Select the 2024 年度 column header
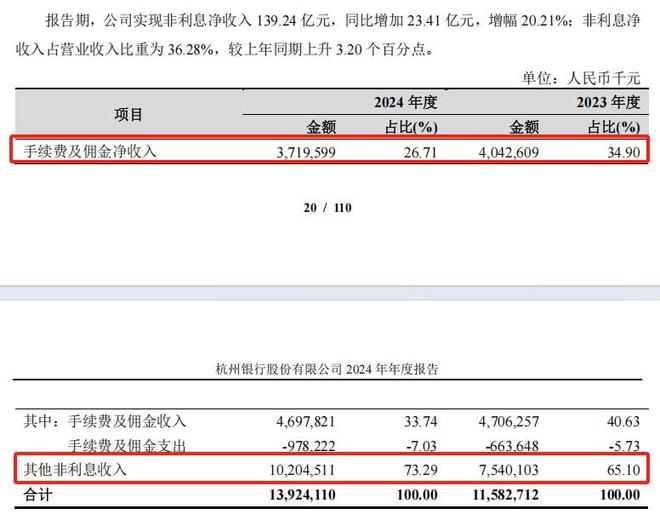The image size is (660, 520). point(405,102)
